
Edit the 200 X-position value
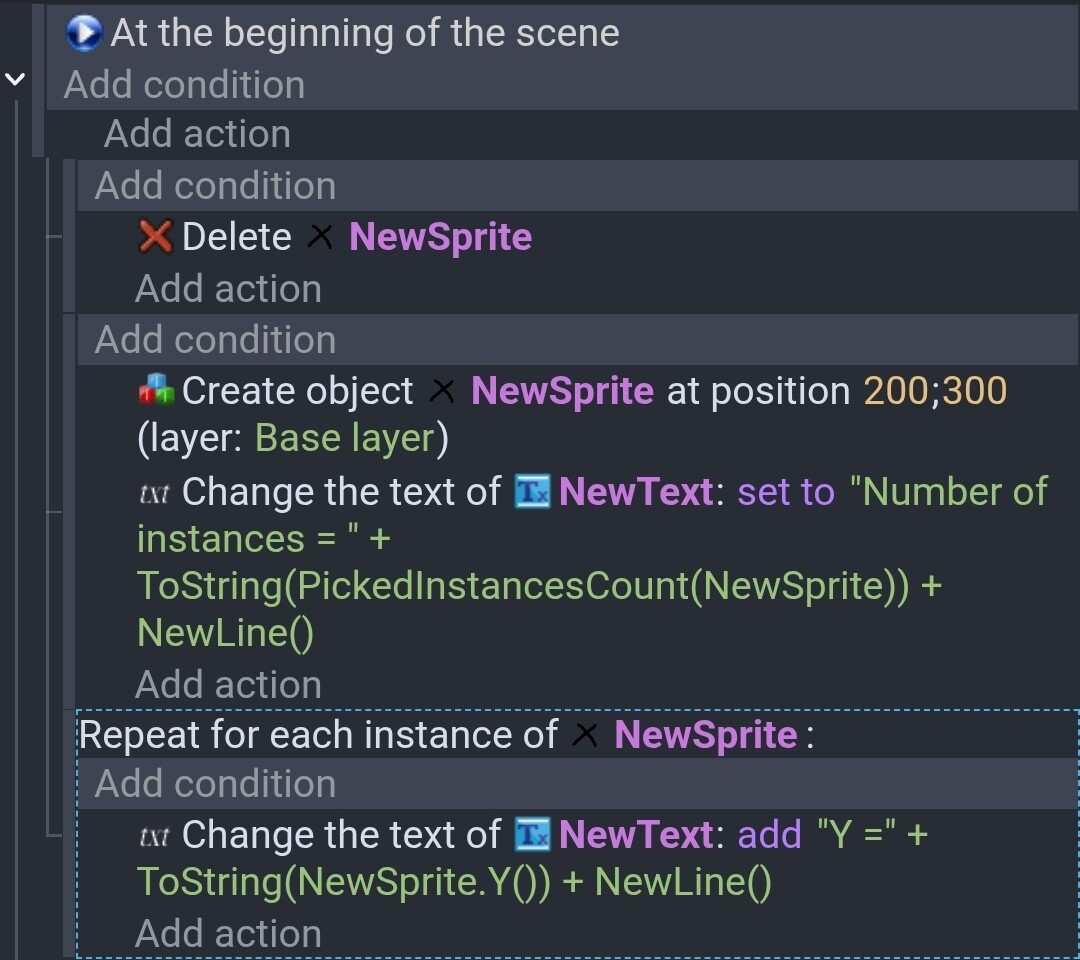click(896, 391)
